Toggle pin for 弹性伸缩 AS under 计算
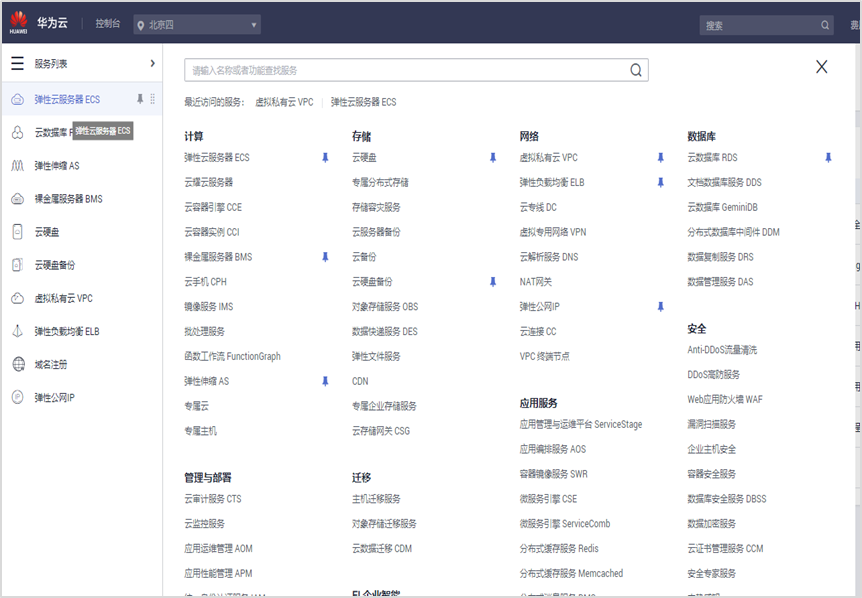The height and width of the screenshot is (598, 862). [x=325, y=381]
